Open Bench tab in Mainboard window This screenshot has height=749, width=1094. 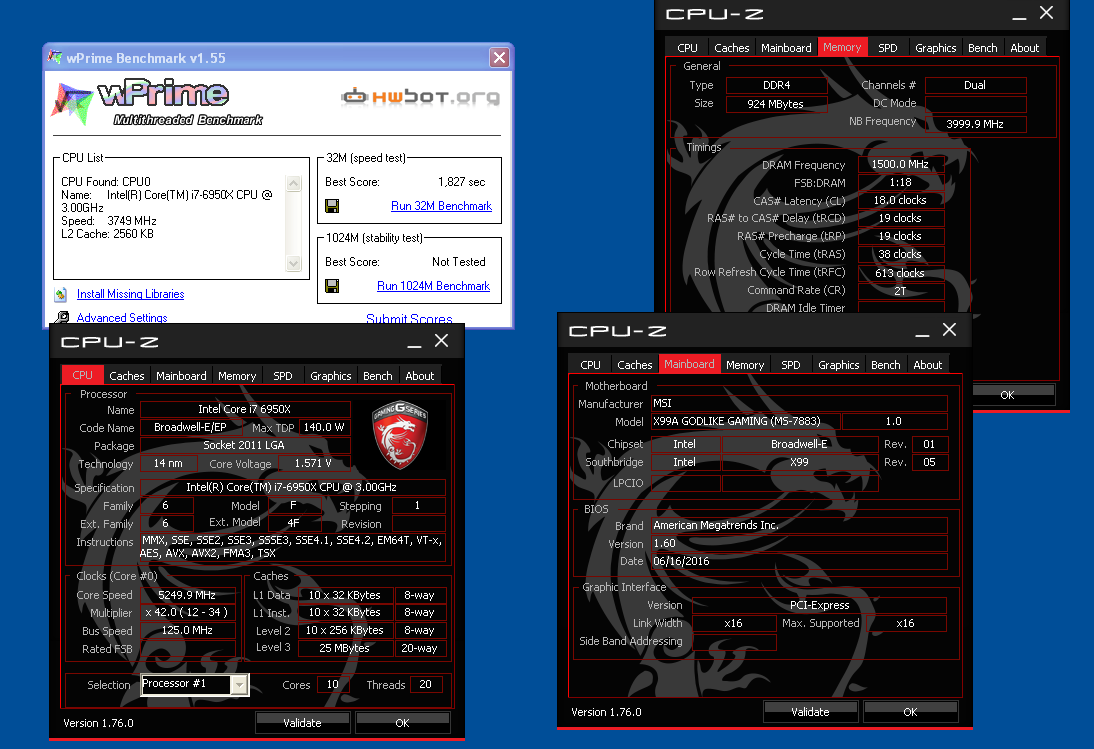click(x=885, y=364)
